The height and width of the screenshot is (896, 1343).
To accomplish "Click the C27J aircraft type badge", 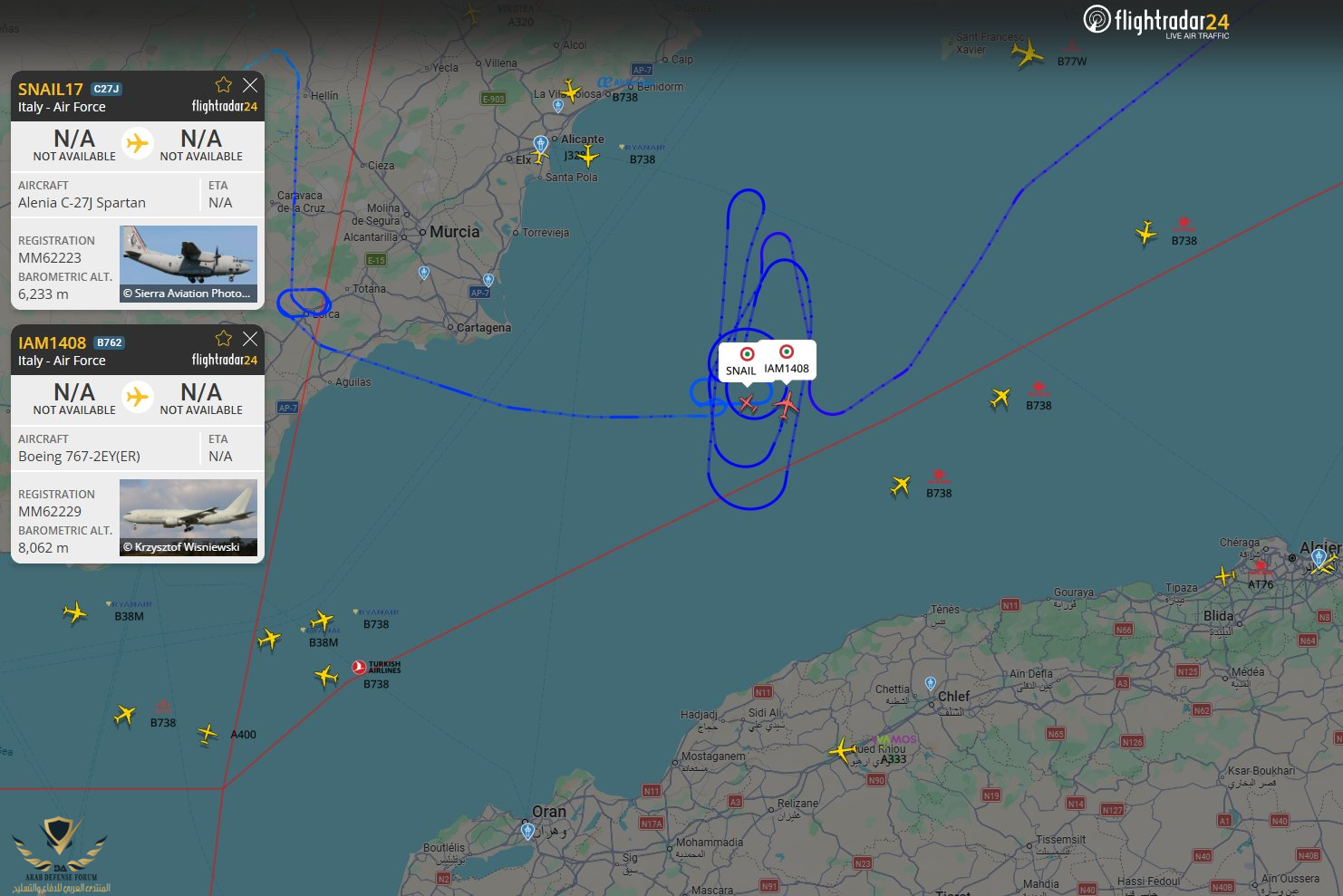I will tap(107, 89).
